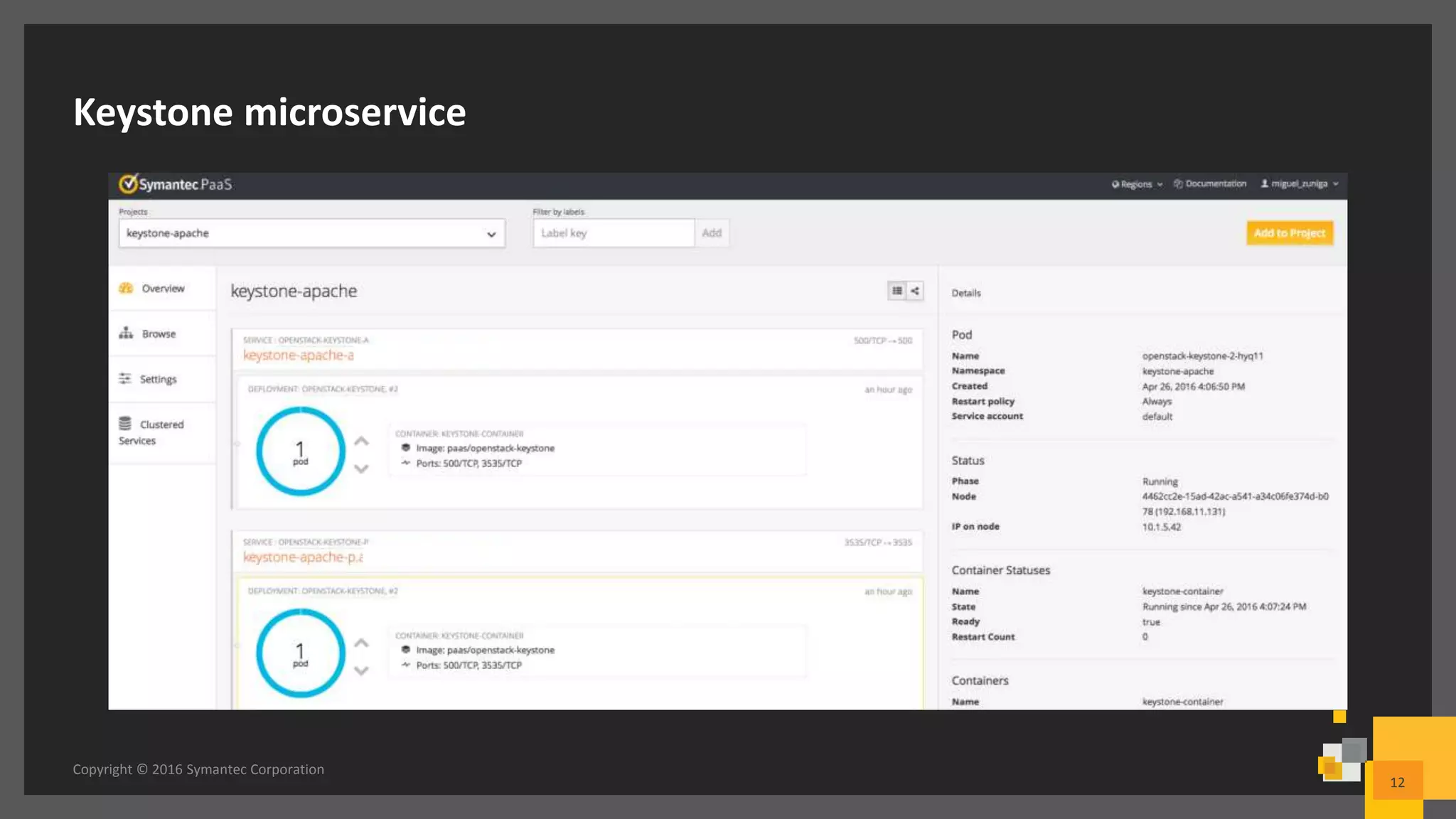Switch to topology view icon

click(915, 291)
